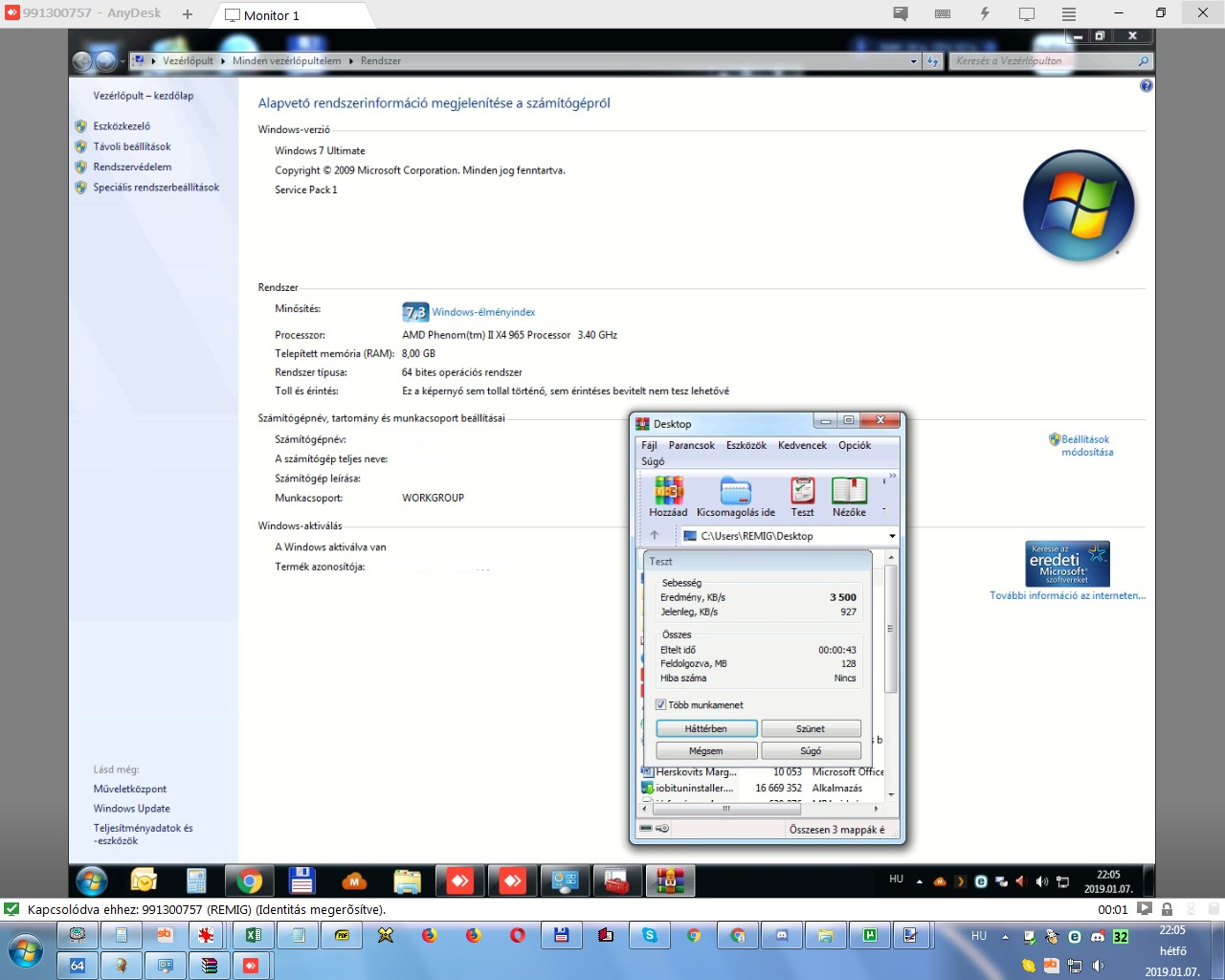
Task: Open Skype from the local taskbar
Action: (650, 935)
